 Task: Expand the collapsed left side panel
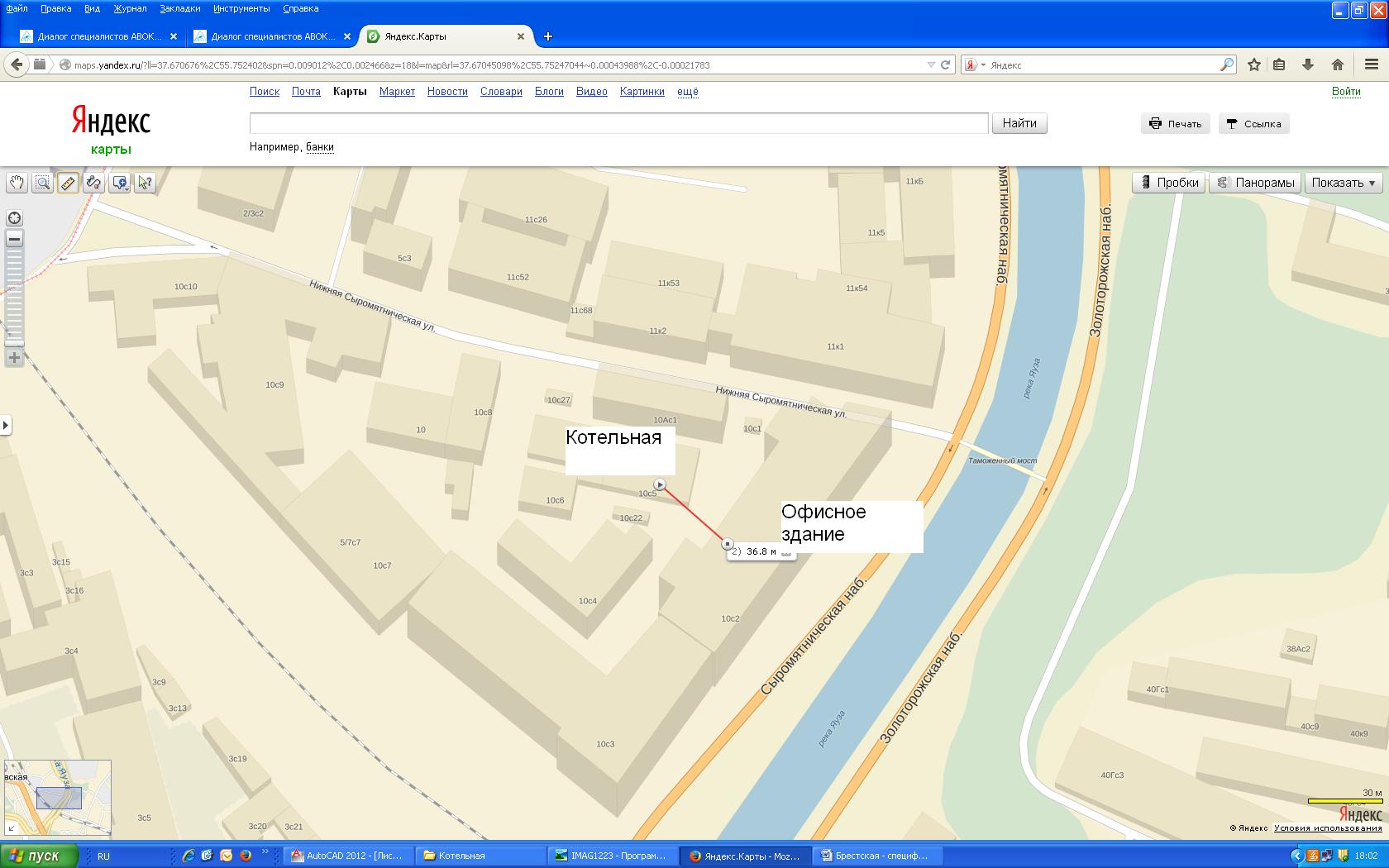(x=6, y=426)
